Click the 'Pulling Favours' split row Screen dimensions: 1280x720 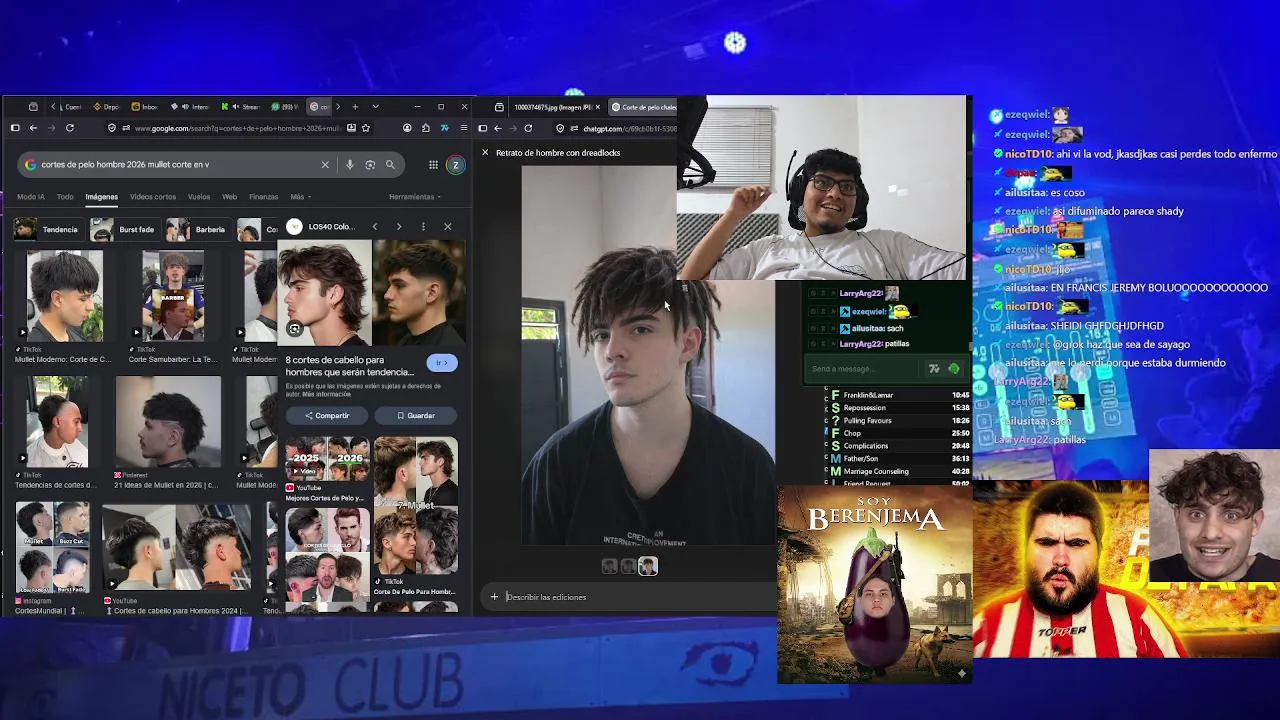click(x=900, y=421)
